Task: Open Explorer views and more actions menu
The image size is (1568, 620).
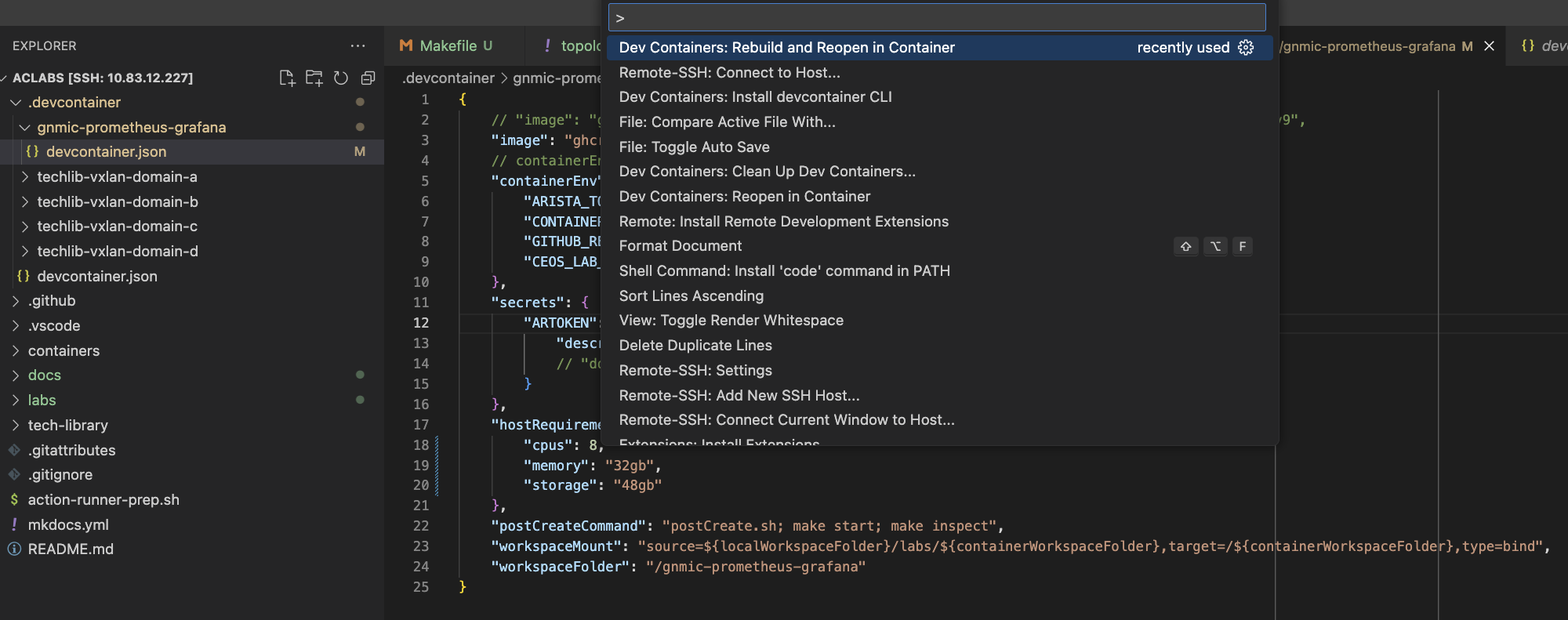Action: (x=358, y=46)
